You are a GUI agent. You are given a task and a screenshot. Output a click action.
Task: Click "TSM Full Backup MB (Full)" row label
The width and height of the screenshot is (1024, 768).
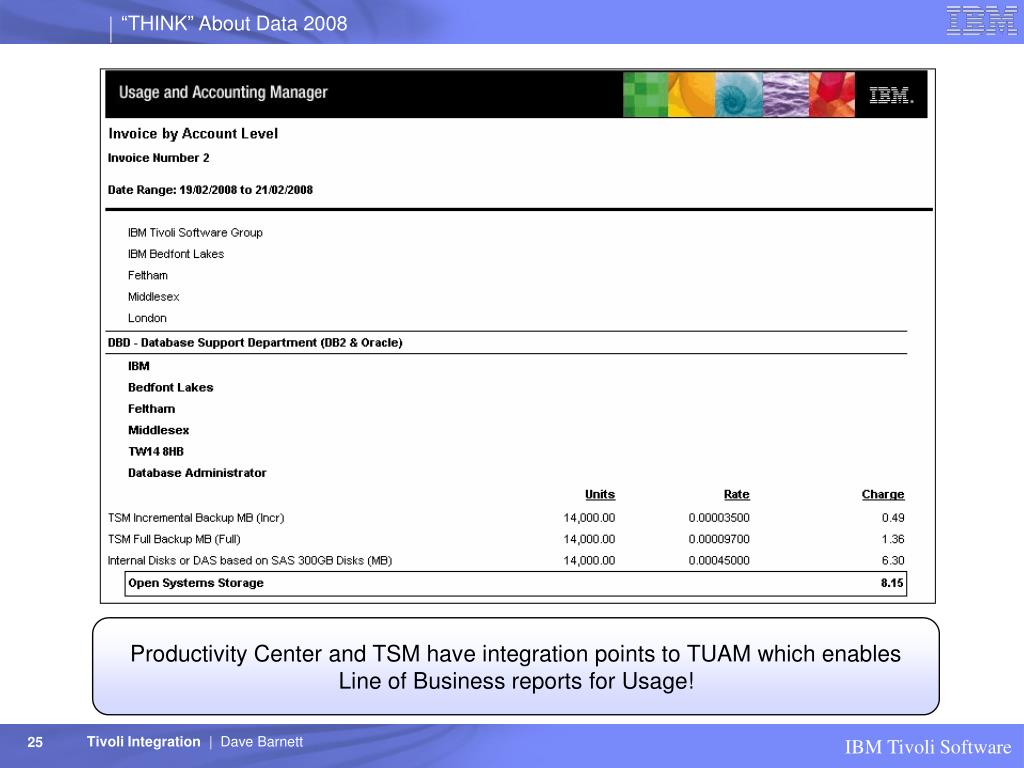coord(174,539)
